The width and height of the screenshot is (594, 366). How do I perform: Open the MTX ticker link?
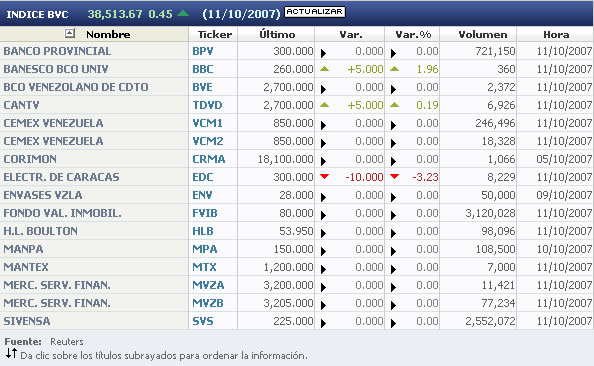pos(204,267)
